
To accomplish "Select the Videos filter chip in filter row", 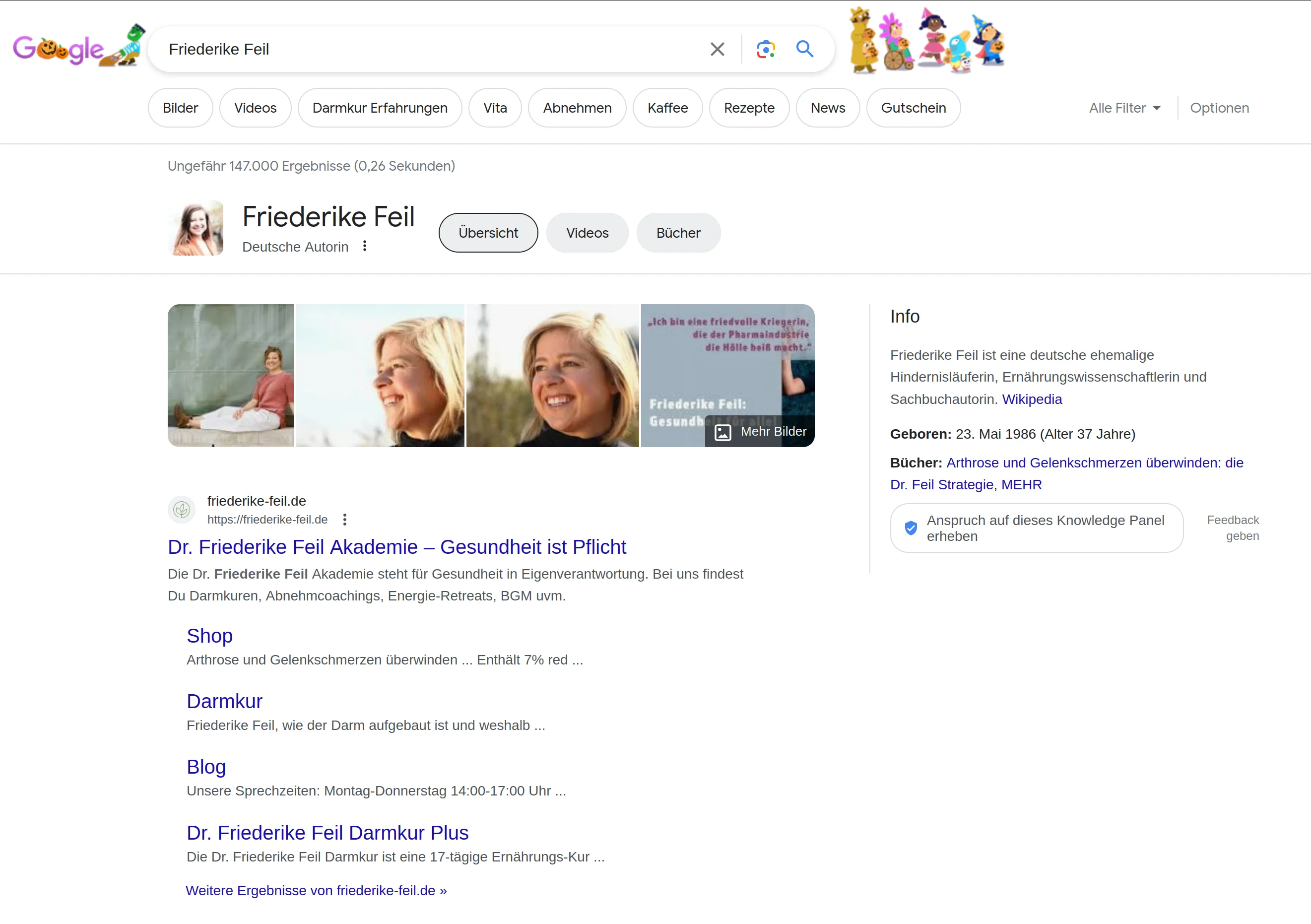I will pos(255,108).
